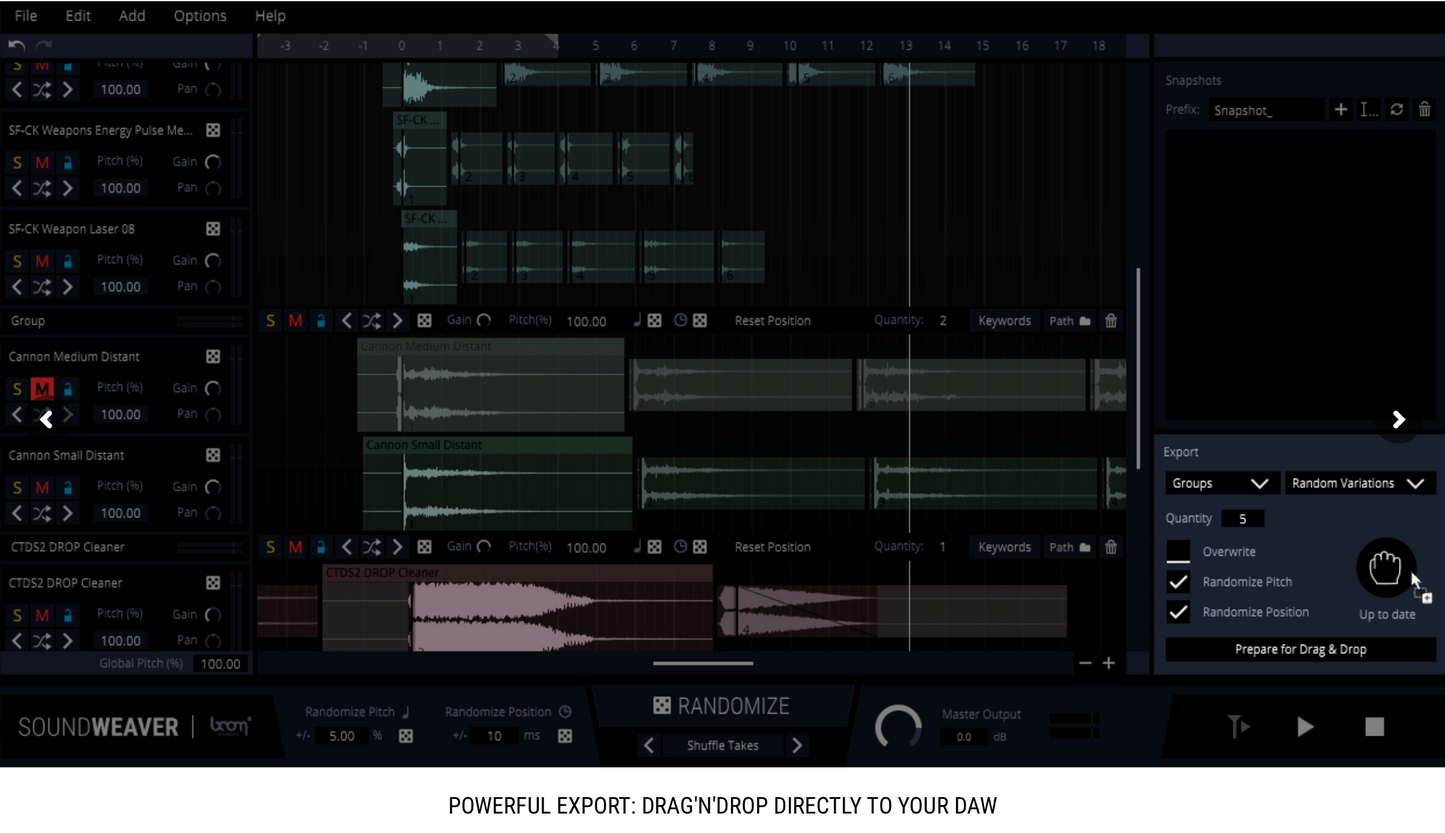Enable the Overwrite checkbox in the Export panel
This screenshot has width=1445, height=833.
pyautogui.click(x=1178, y=551)
